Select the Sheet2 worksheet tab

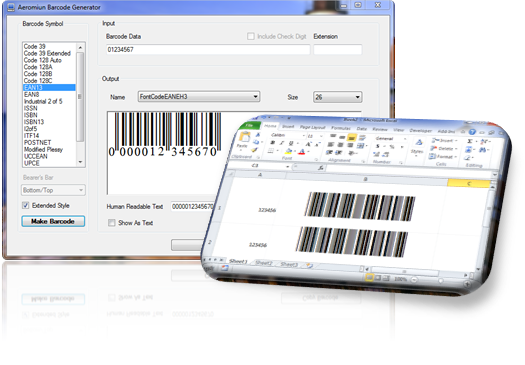click(x=264, y=263)
